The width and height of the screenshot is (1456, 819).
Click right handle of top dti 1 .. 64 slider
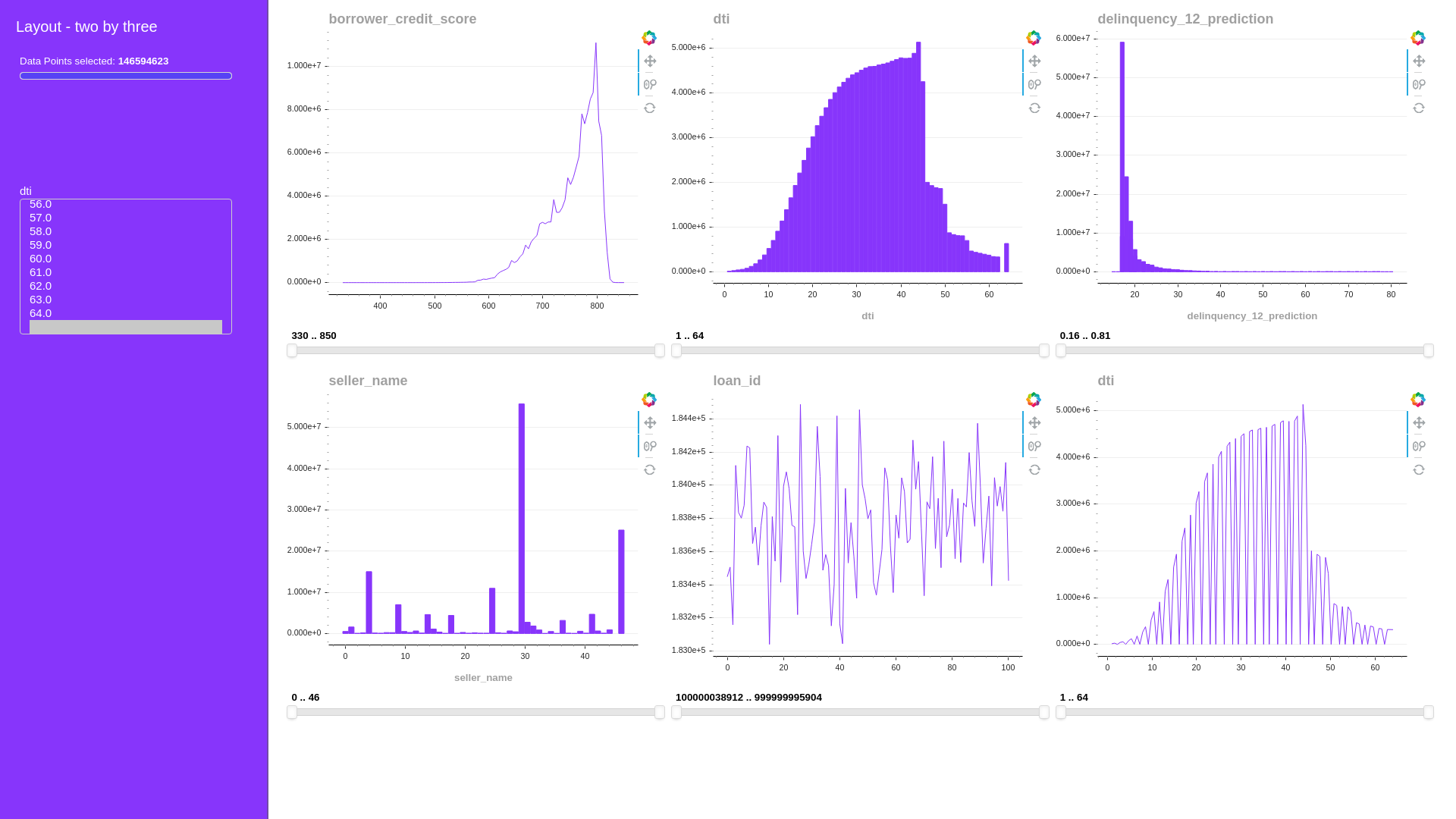click(x=1044, y=350)
